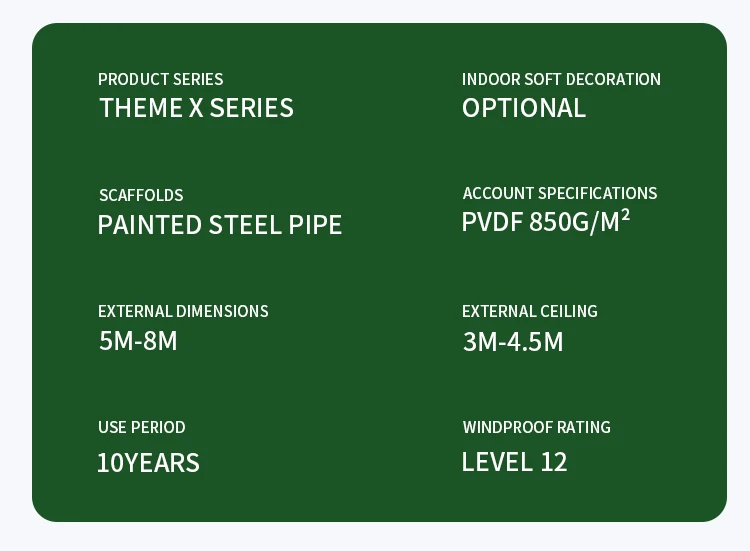Select the PVDF 850G/M² value

pyautogui.click(x=546, y=221)
